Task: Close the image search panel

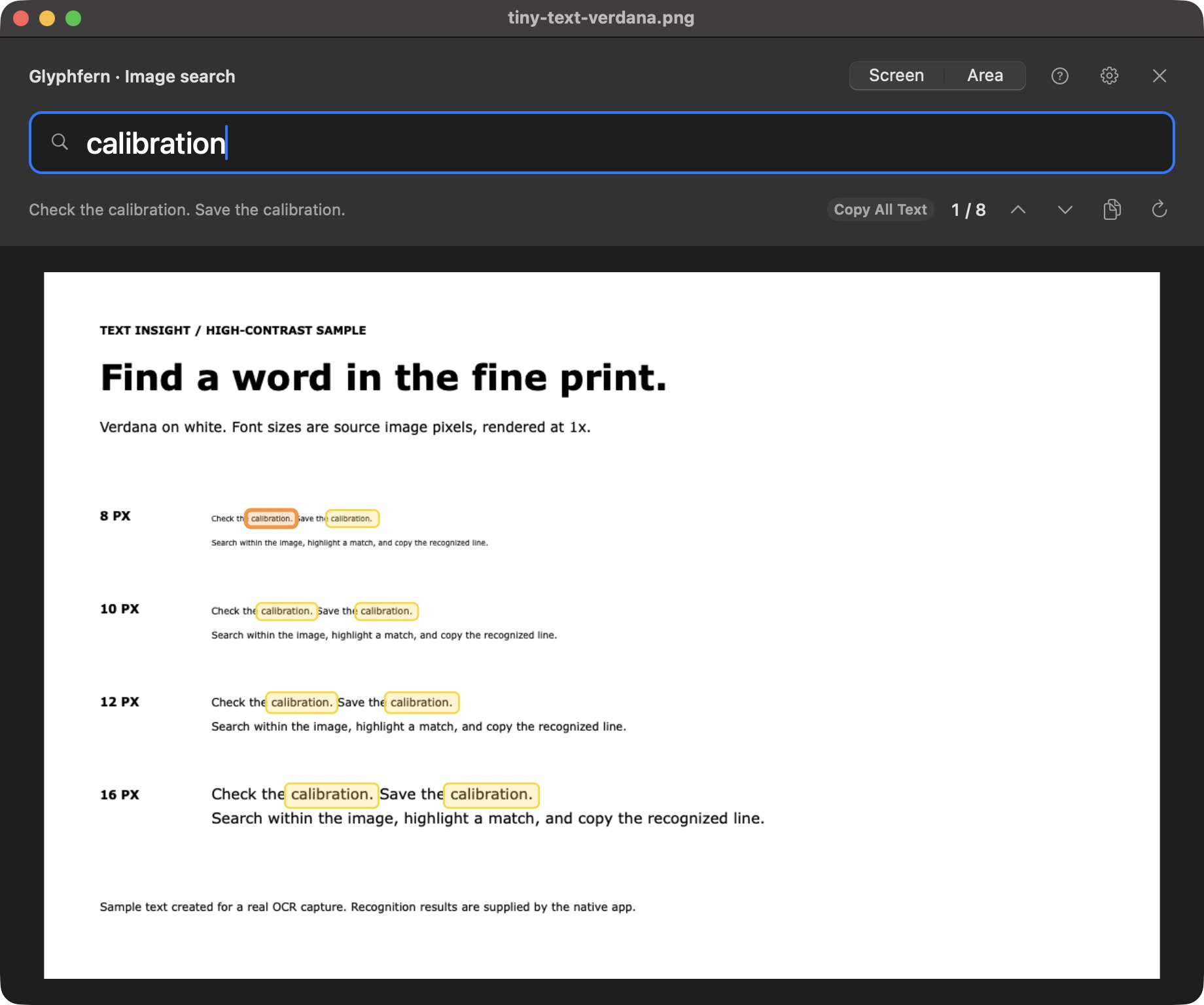Action: point(1159,76)
